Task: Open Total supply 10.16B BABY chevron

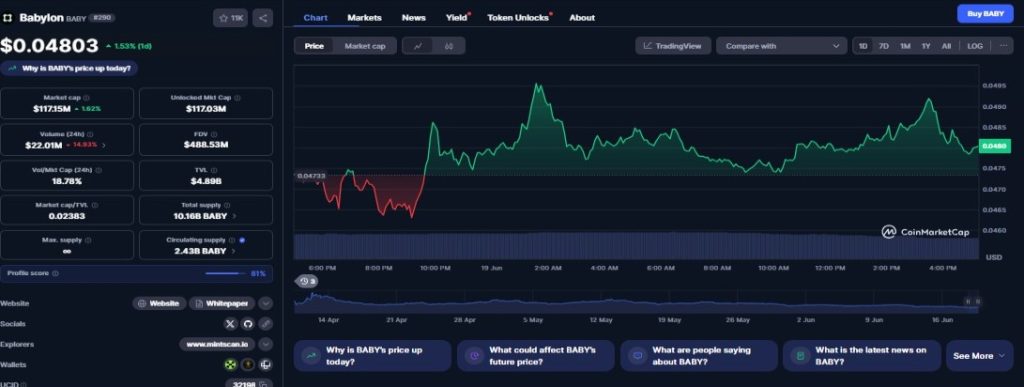Action: click(234, 215)
